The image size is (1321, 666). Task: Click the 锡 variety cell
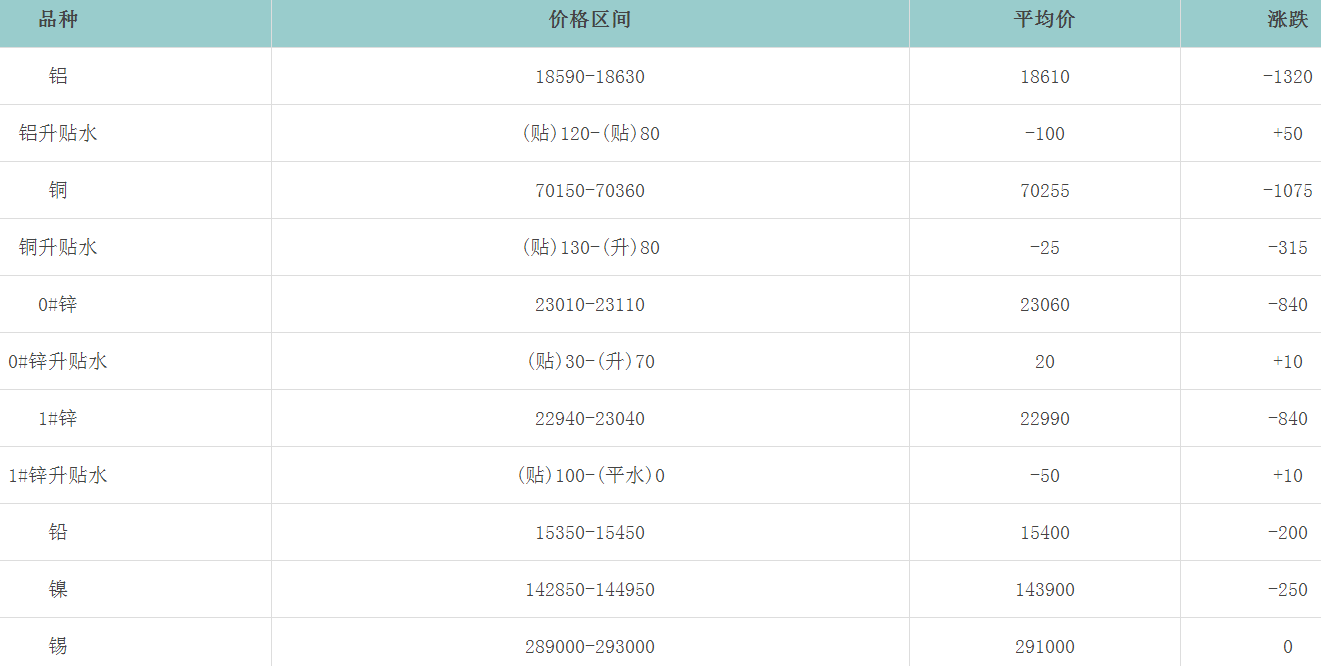point(58,646)
